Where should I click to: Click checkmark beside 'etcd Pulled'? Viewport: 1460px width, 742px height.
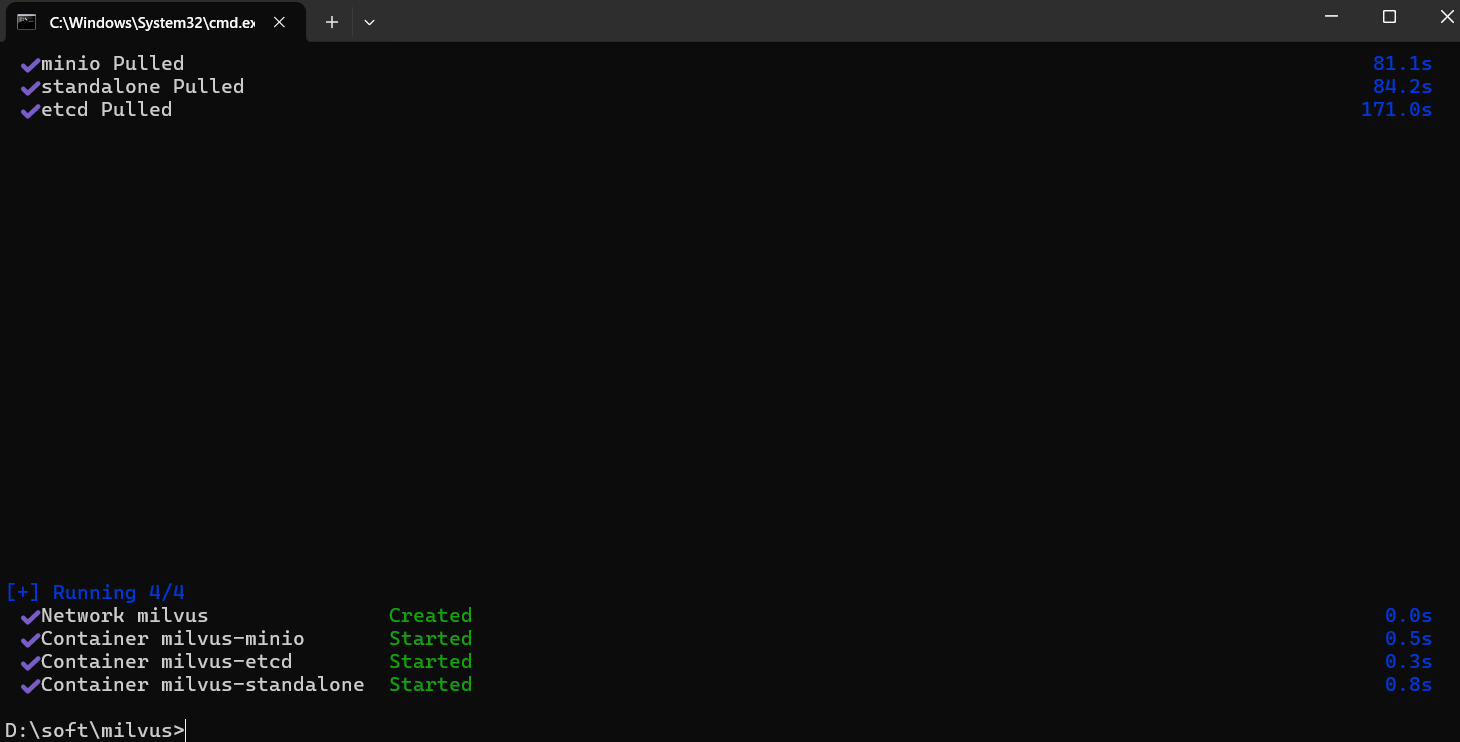[x=30, y=111]
